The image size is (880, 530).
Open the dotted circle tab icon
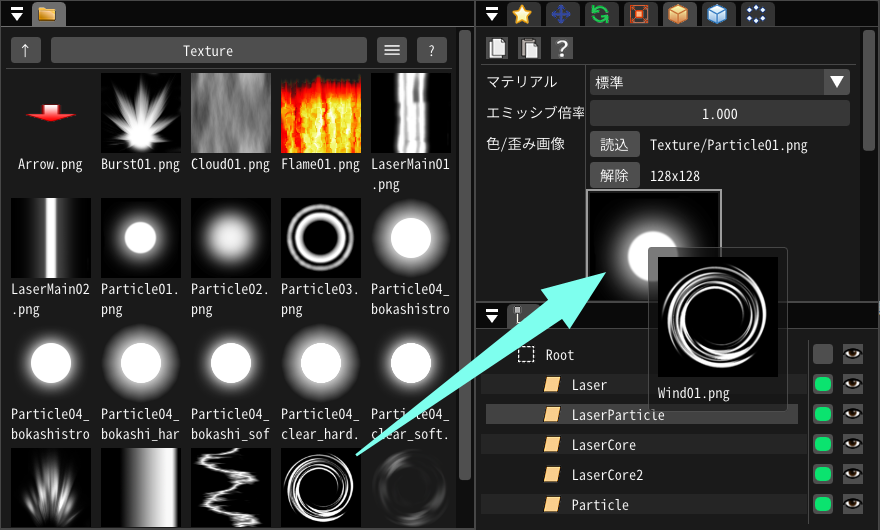pos(756,14)
